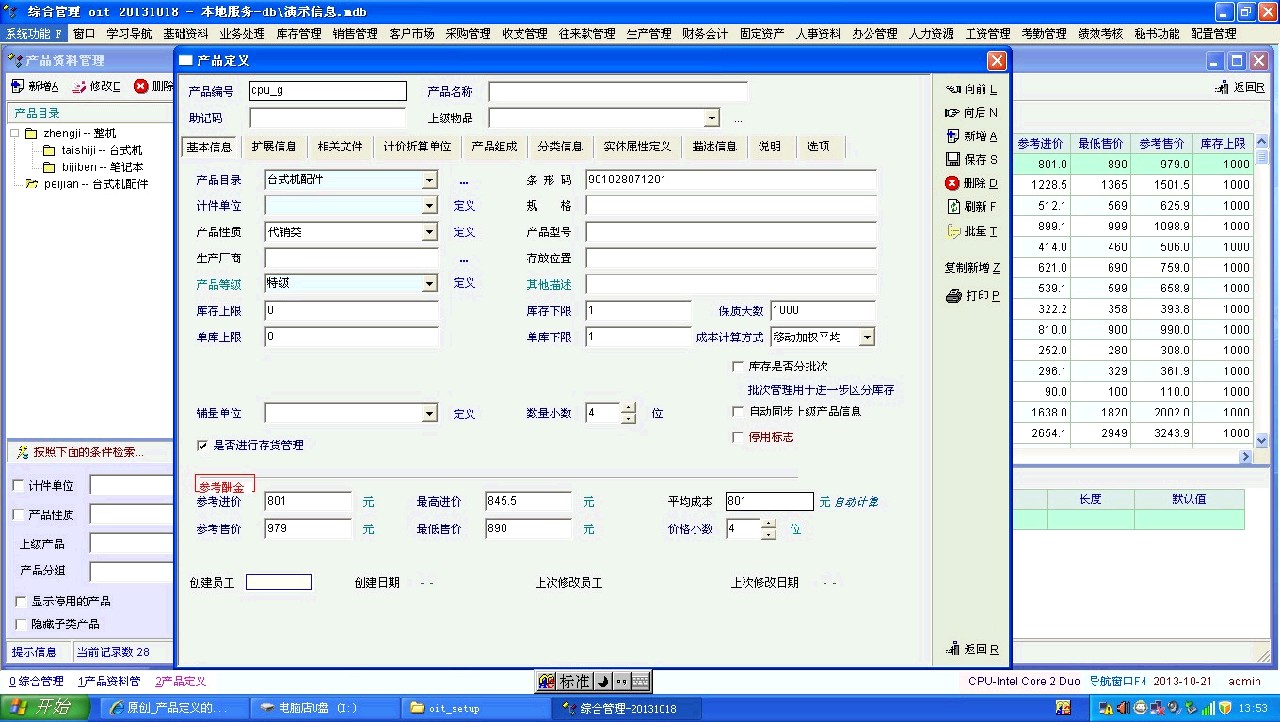Tick the 库存是否分批次 checkbox

tap(738, 366)
